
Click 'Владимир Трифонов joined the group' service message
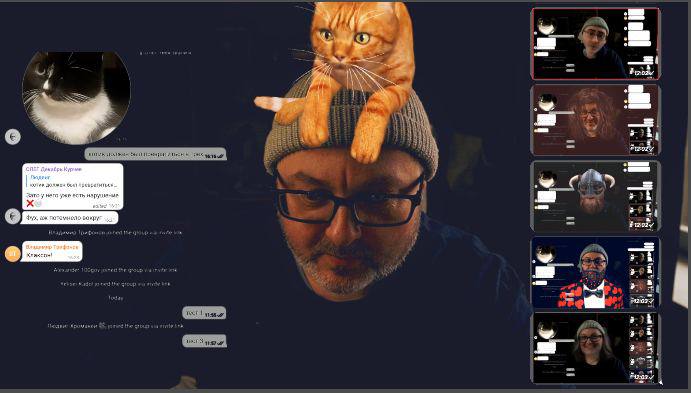click(115, 232)
